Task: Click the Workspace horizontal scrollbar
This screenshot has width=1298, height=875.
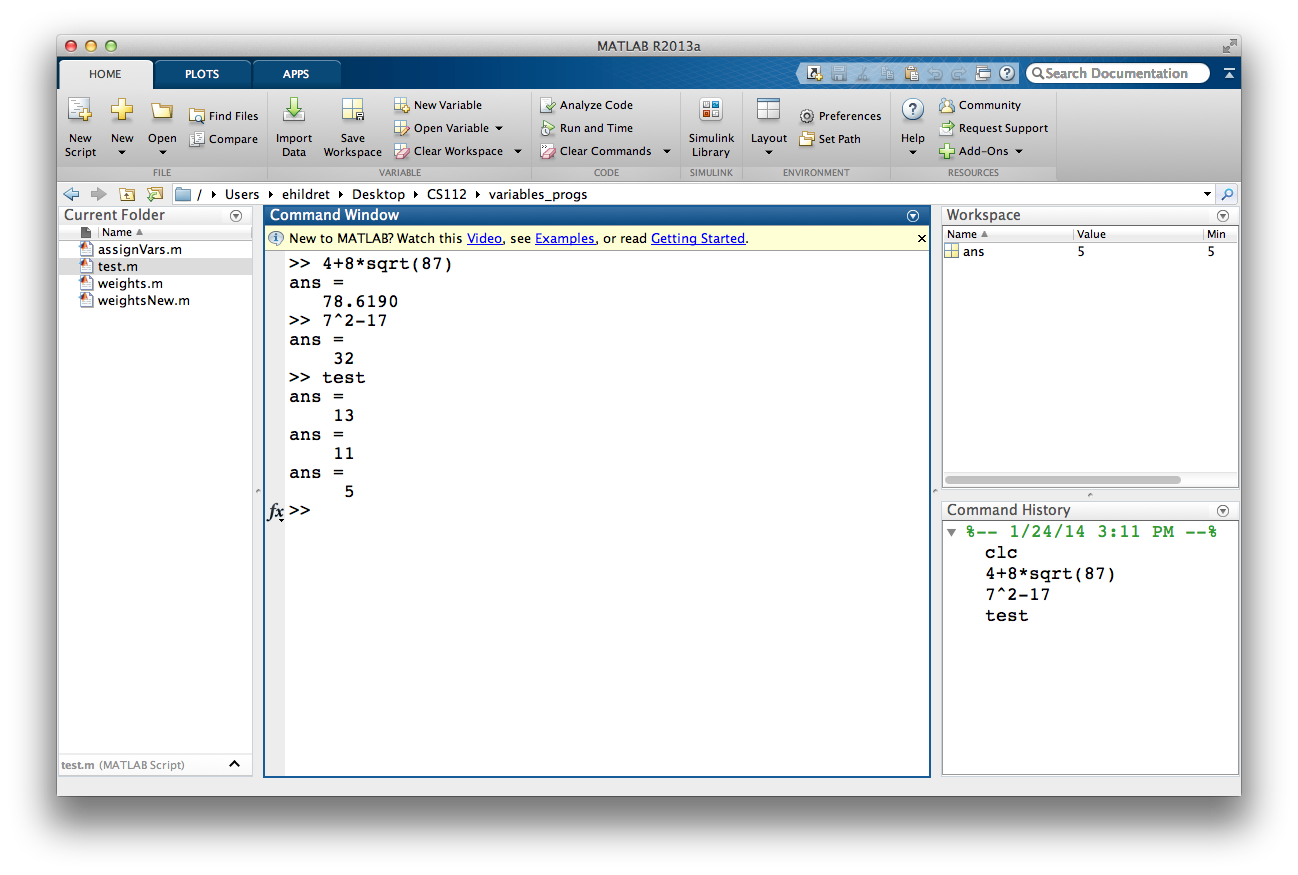Action: 1062,480
